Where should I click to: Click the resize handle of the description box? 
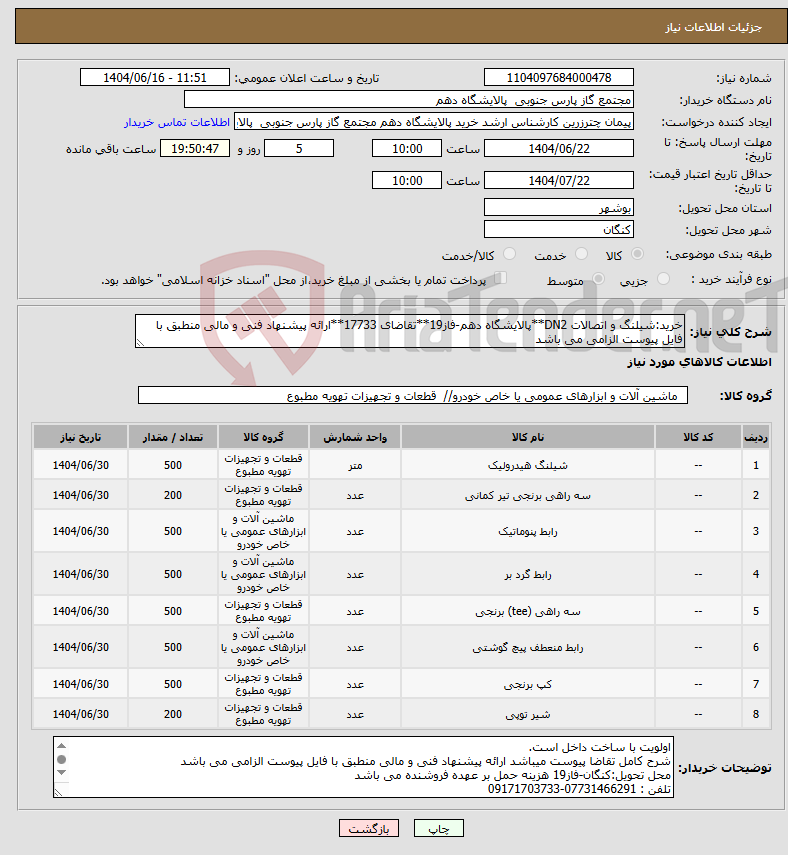(140, 343)
